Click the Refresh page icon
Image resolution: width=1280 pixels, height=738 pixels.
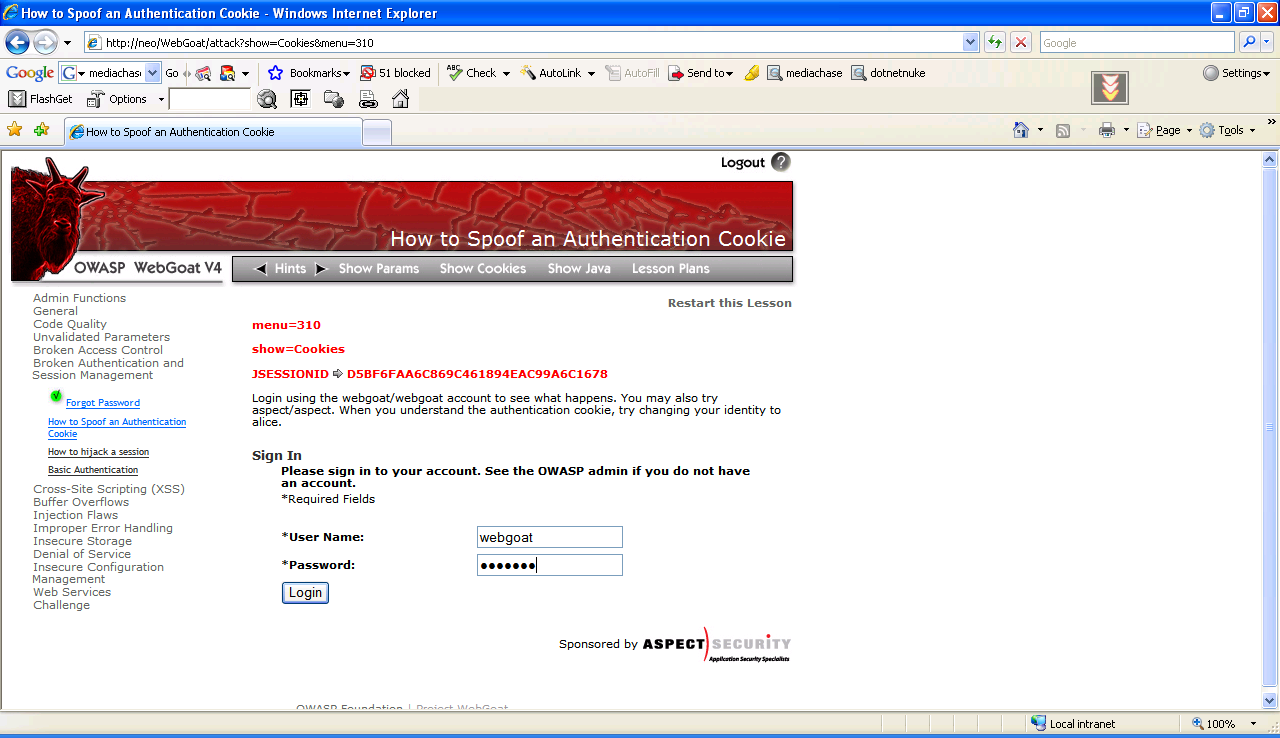(994, 42)
